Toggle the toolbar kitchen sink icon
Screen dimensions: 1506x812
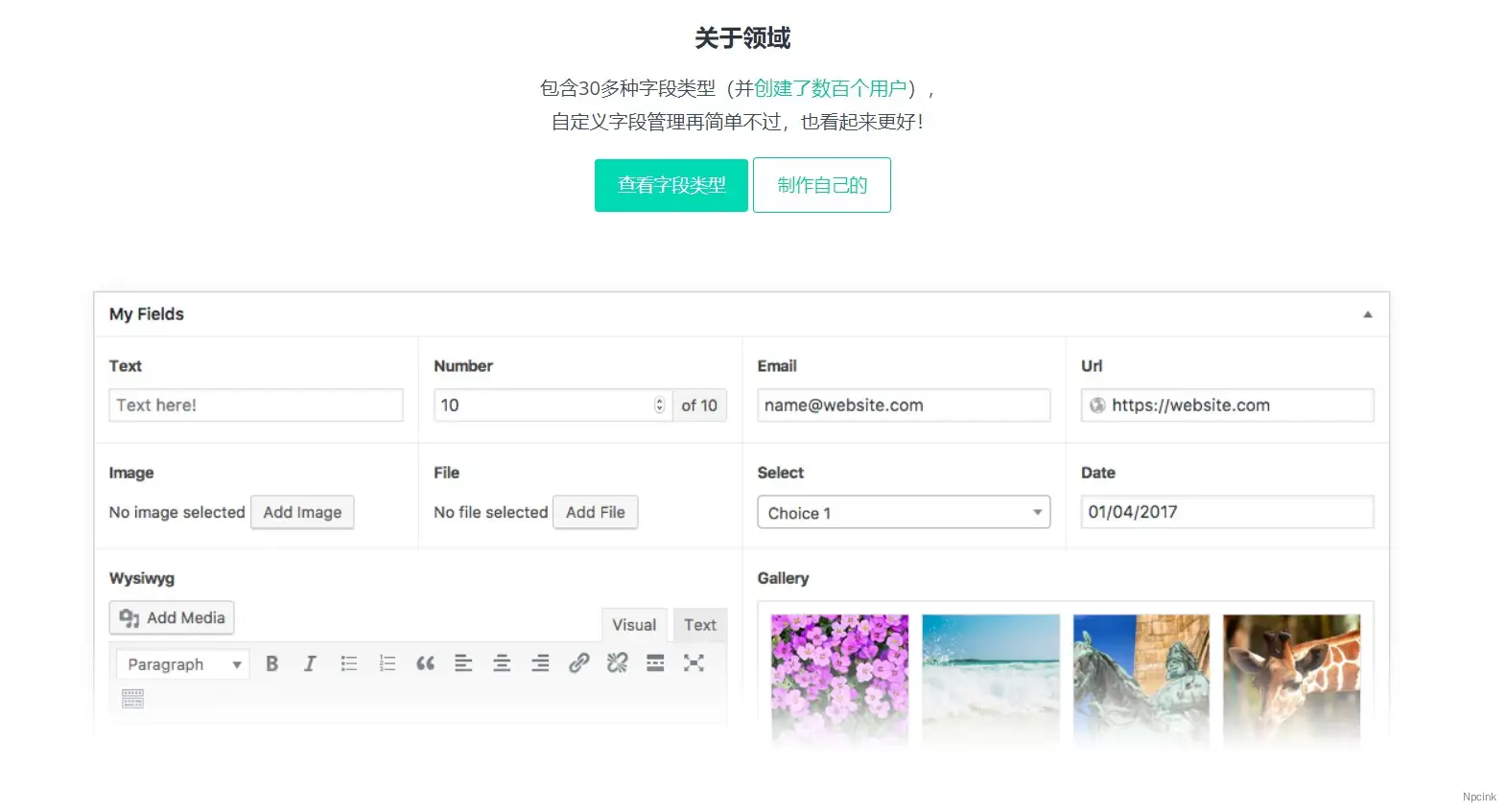(133, 699)
